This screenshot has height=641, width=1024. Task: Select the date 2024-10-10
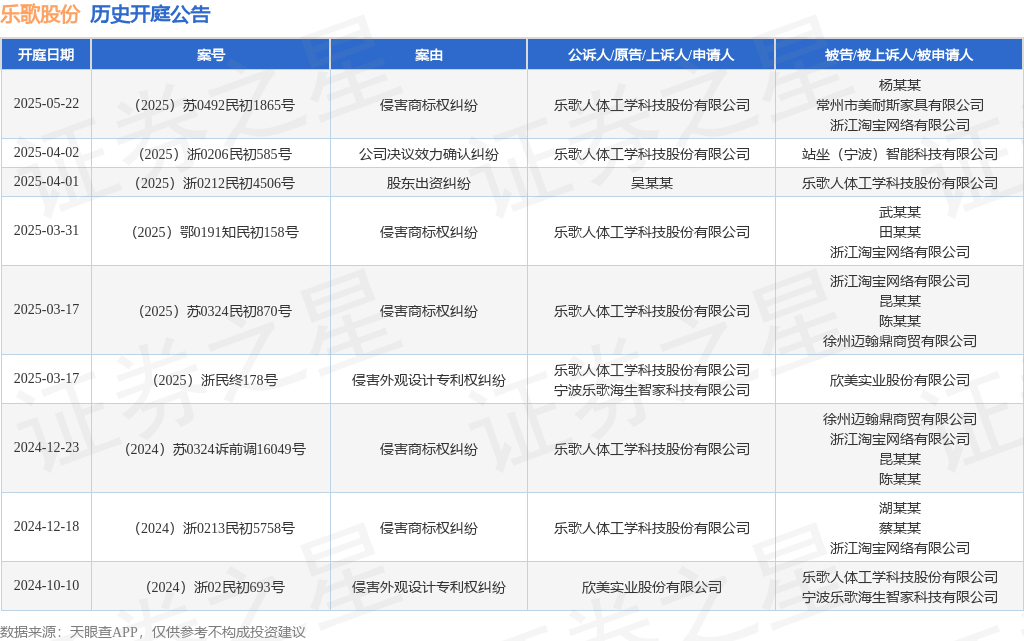pos(46,585)
